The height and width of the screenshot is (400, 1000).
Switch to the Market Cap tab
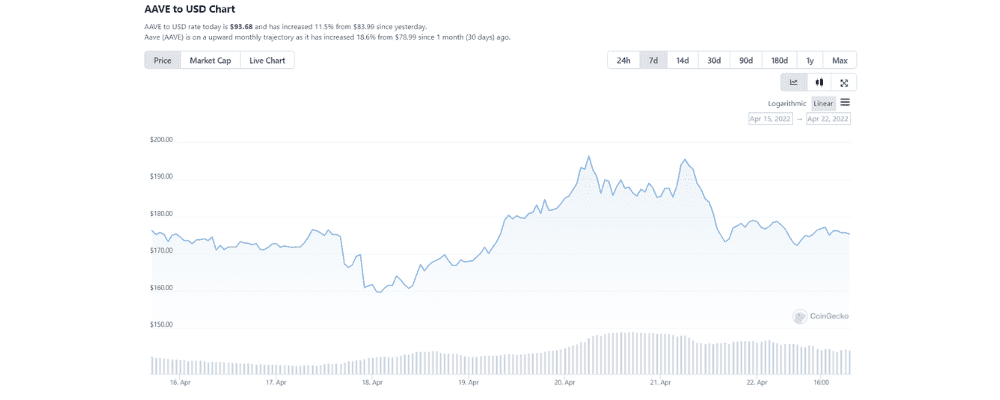click(210, 60)
